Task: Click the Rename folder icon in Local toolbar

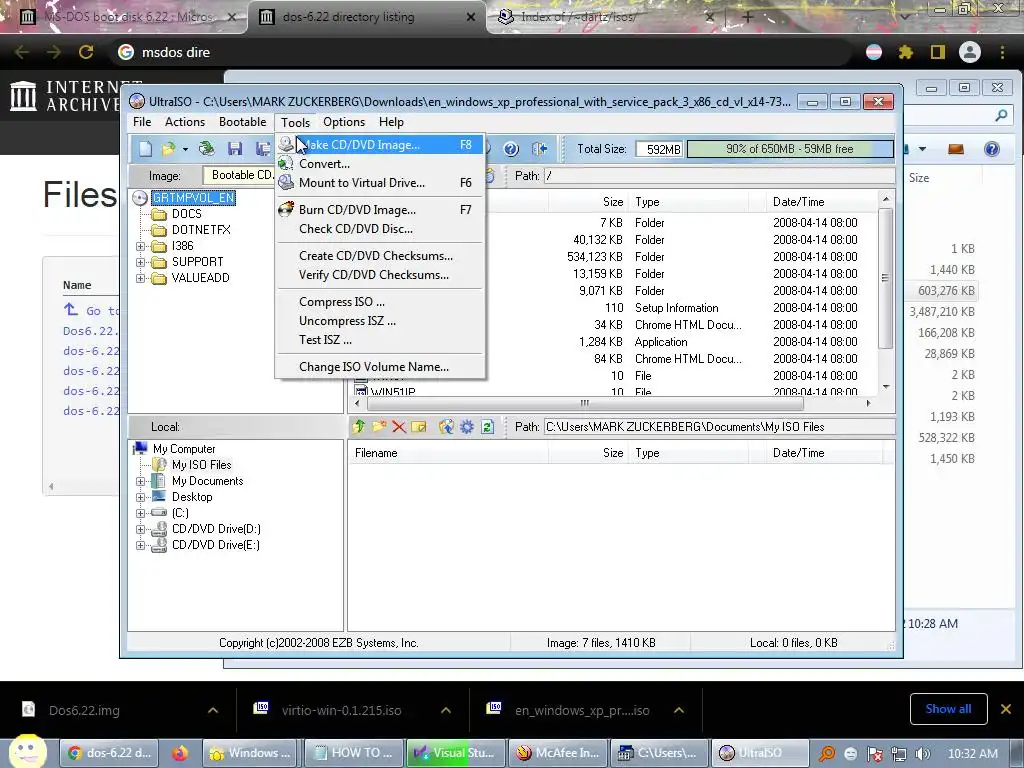Action: (x=419, y=427)
